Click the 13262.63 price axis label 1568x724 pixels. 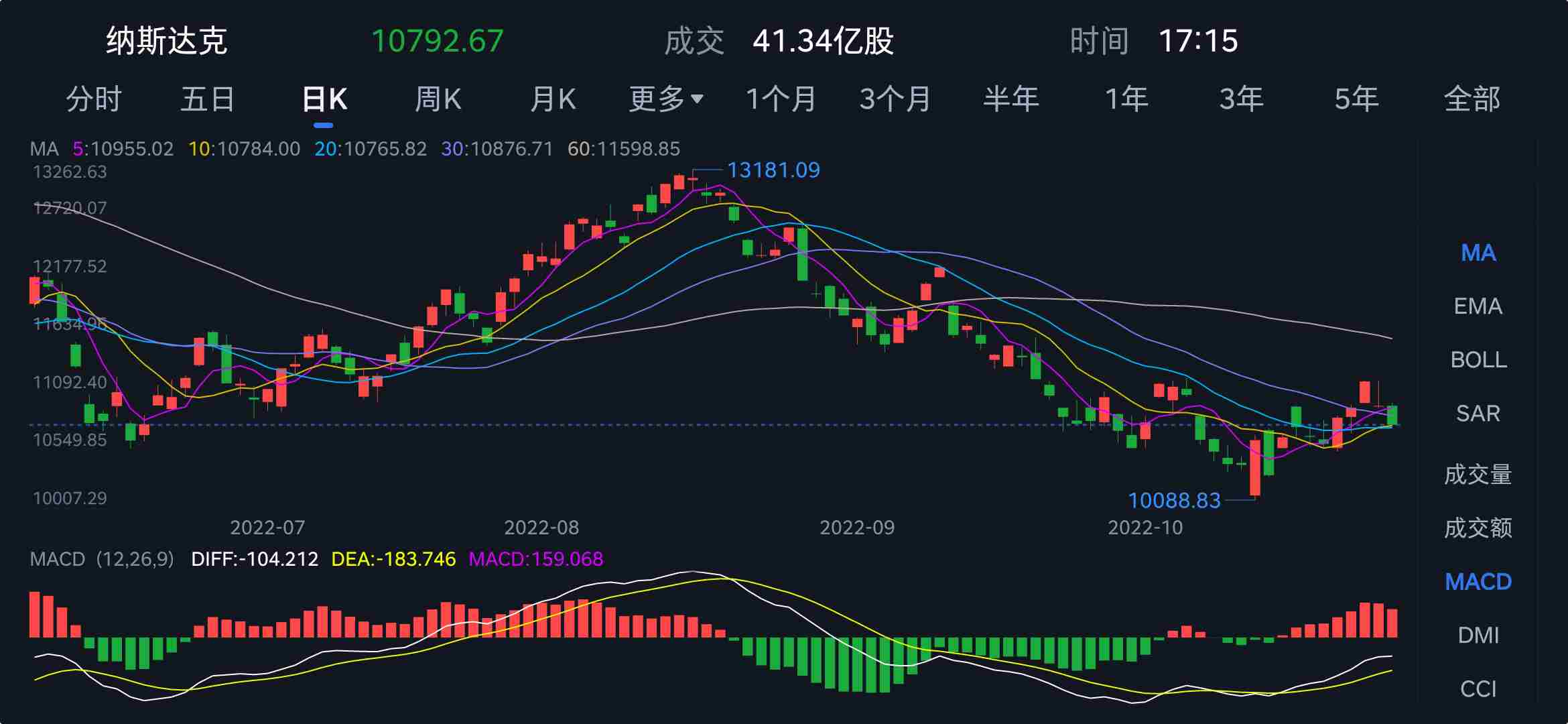[70, 172]
